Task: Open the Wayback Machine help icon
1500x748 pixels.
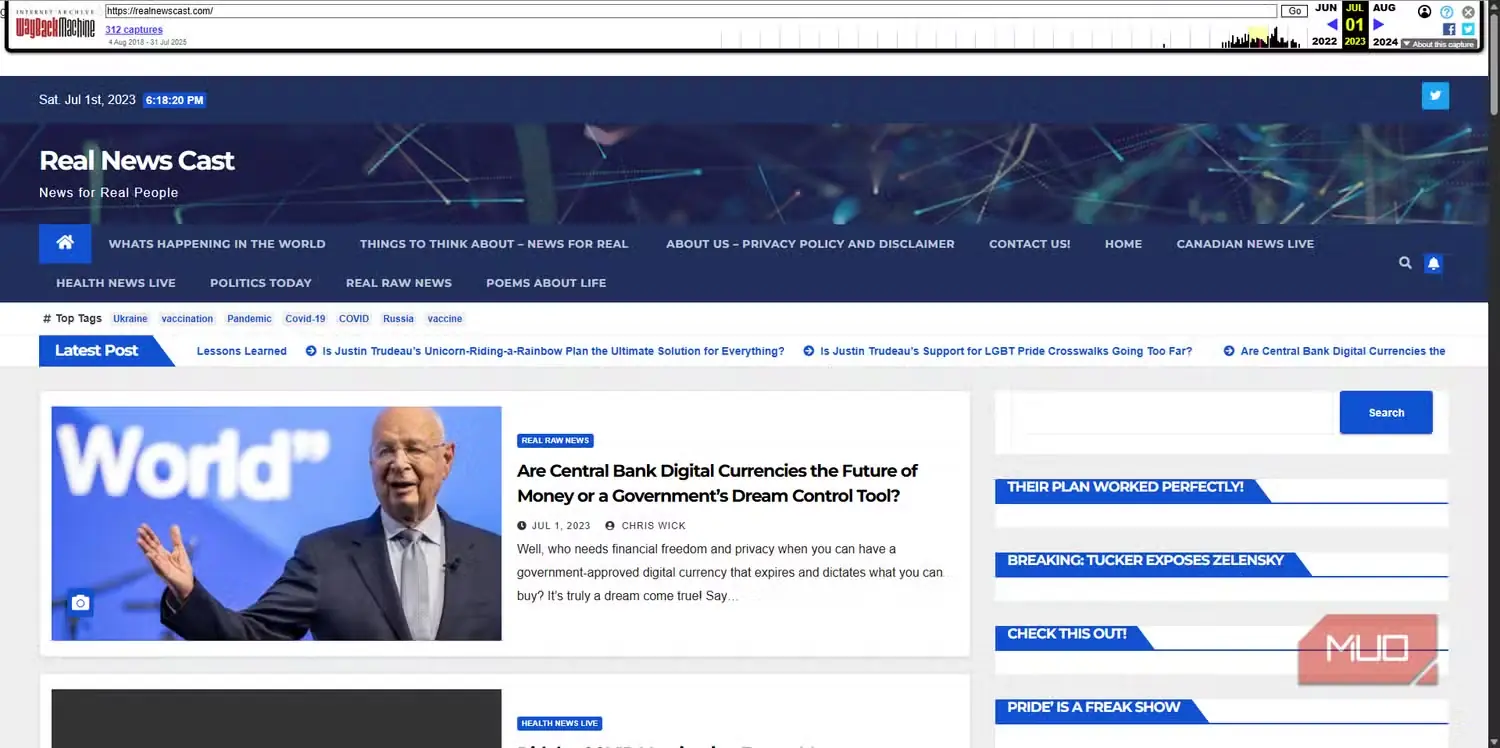Action: click(x=1447, y=12)
